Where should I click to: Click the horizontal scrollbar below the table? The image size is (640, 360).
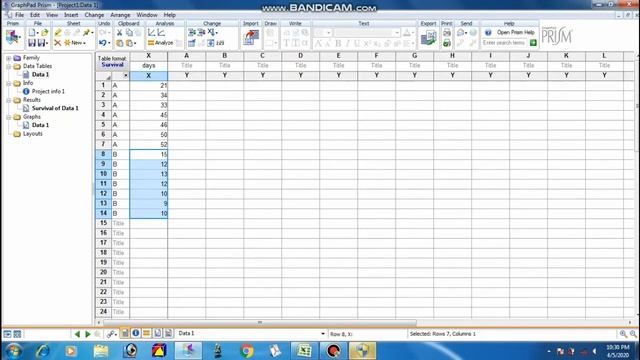click(x=260, y=322)
